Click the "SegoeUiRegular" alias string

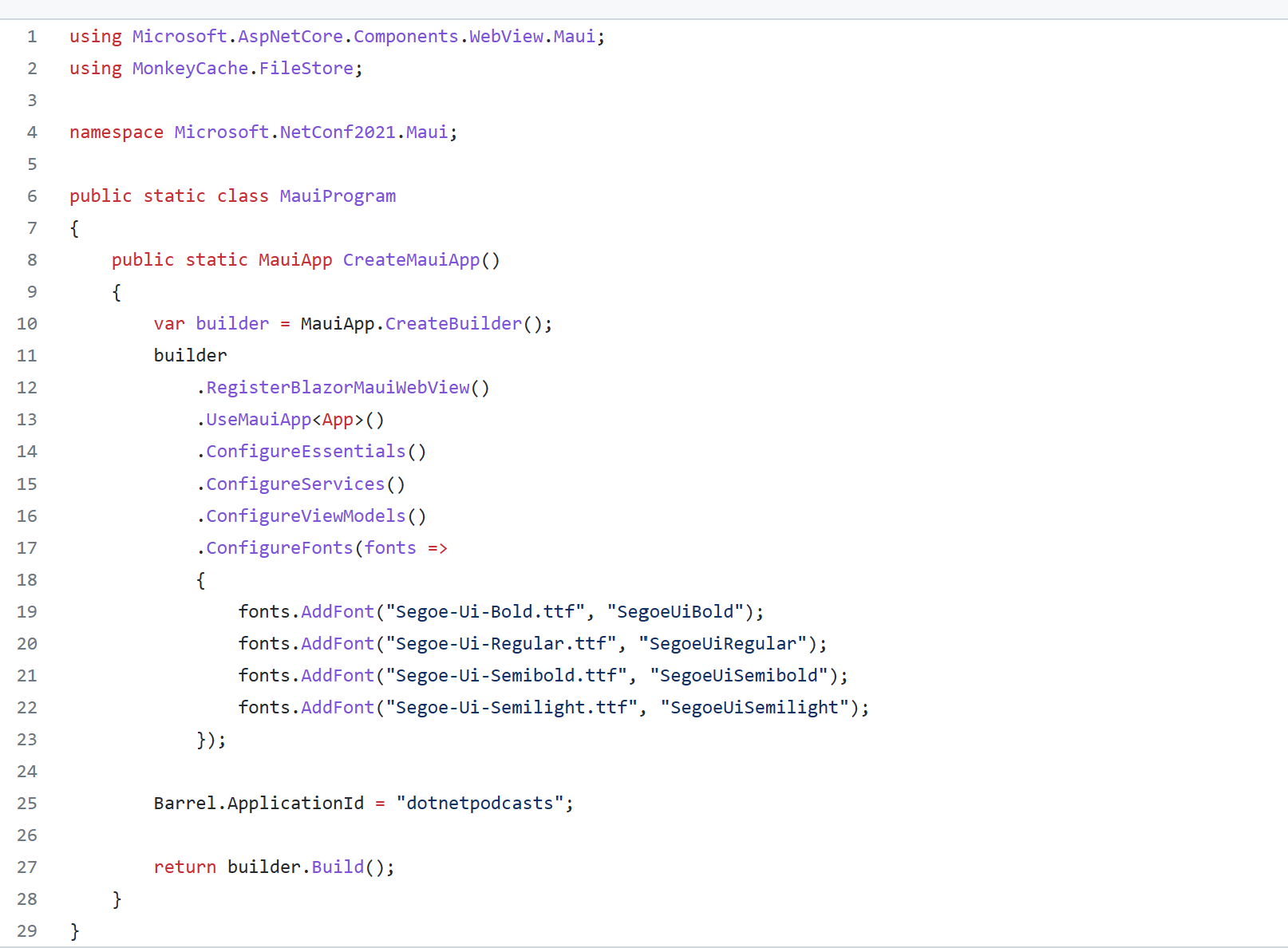[723, 644]
